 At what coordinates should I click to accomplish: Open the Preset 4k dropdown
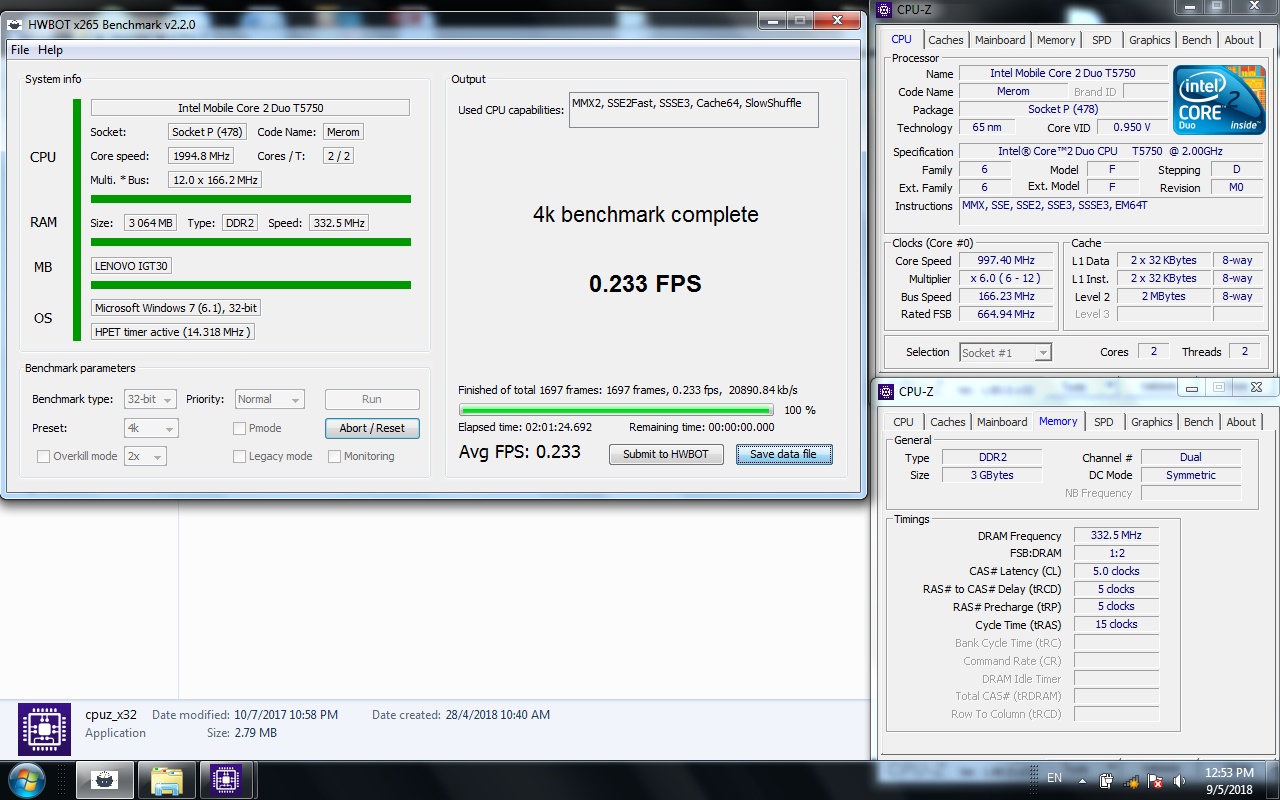point(151,428)
